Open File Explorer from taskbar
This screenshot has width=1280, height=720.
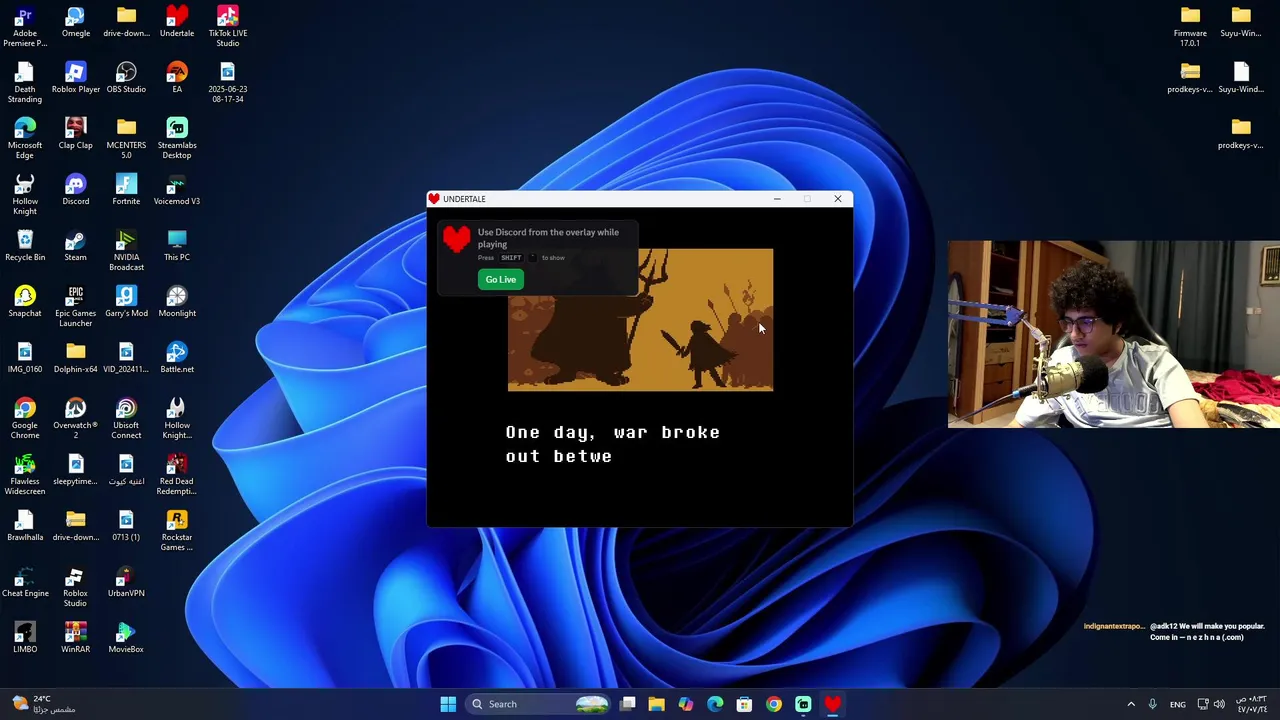click(x=656, y=704)
